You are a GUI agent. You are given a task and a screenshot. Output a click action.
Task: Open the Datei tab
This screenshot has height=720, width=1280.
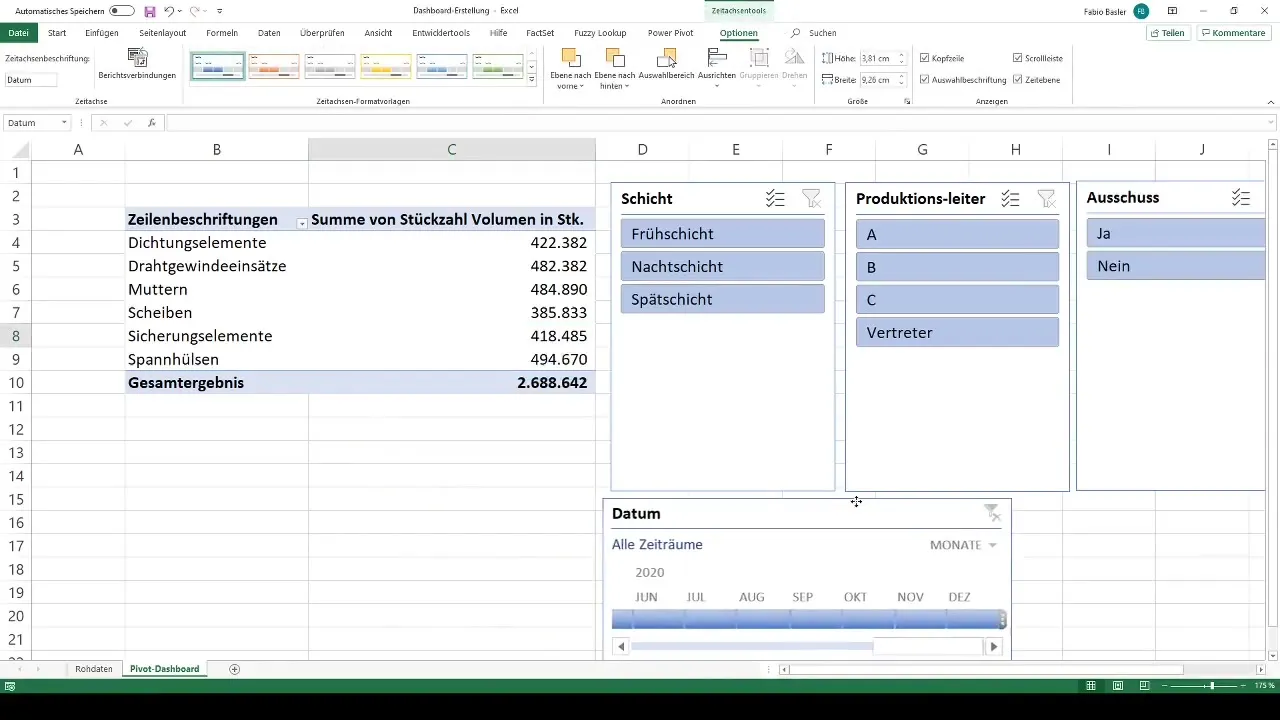pos(18,33)
